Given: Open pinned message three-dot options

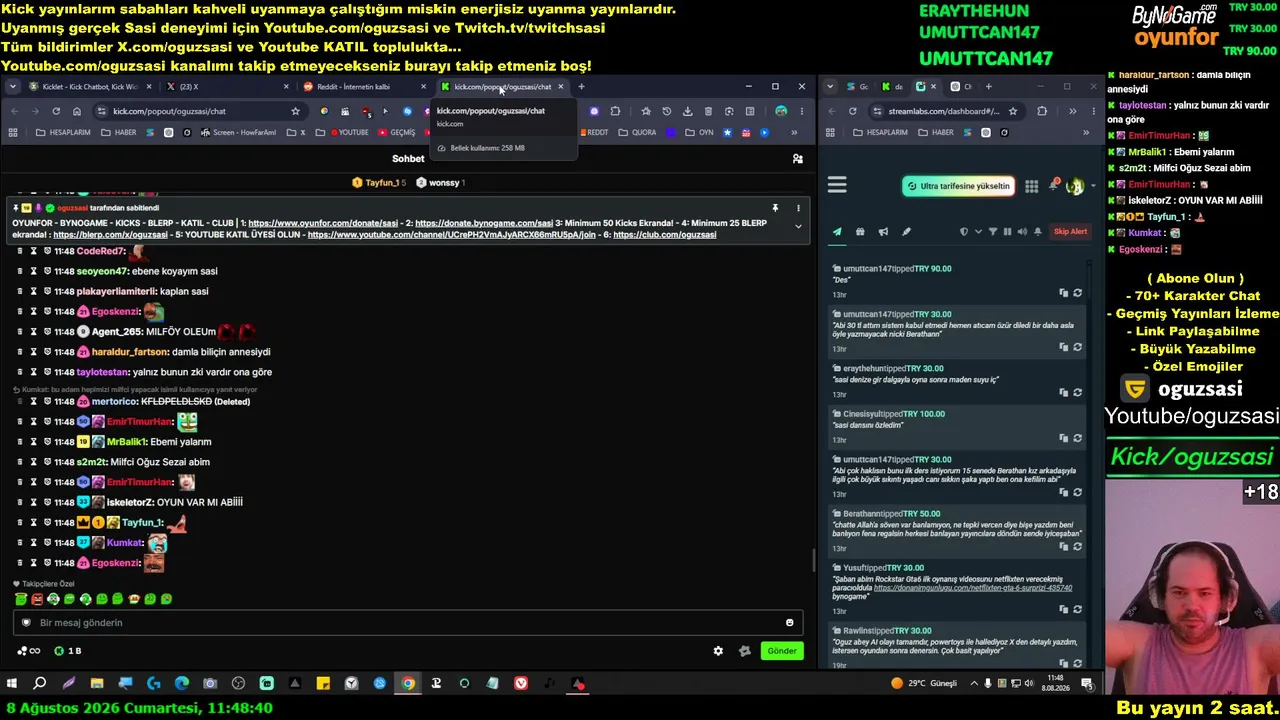Looking at the screenshot, I should [798, 208].
